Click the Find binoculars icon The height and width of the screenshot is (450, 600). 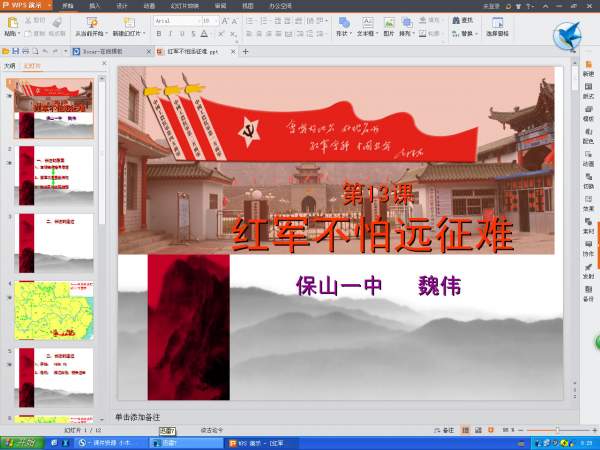click(456, 21)
